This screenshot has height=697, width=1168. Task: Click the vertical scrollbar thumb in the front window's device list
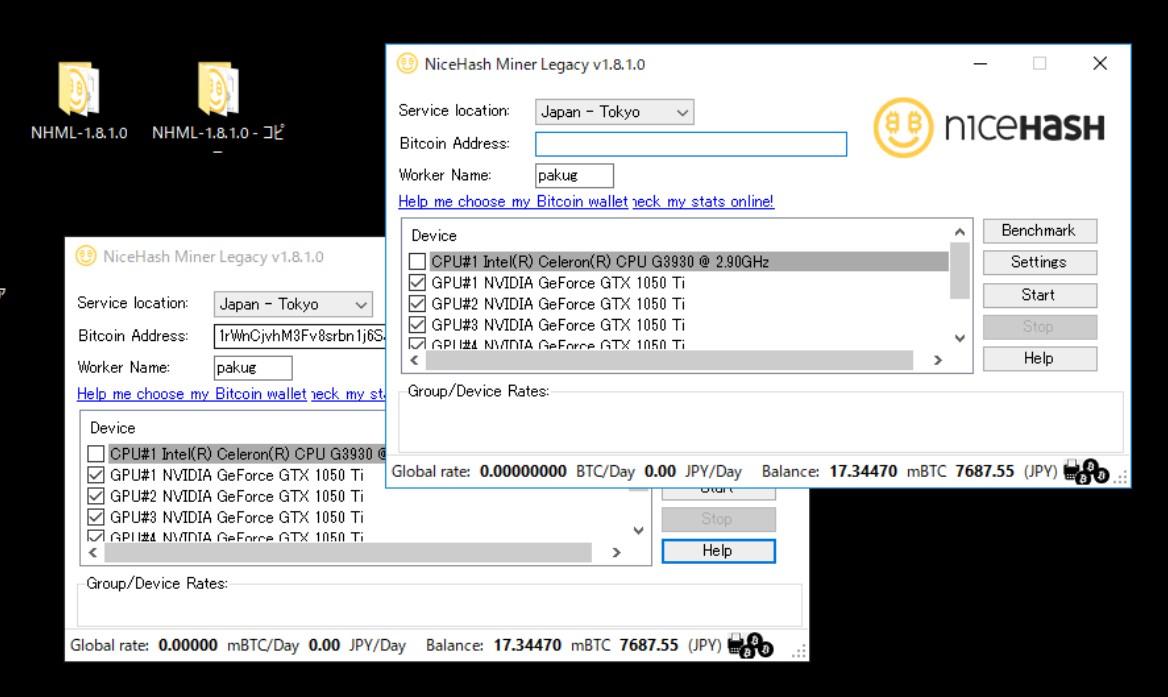959,271
